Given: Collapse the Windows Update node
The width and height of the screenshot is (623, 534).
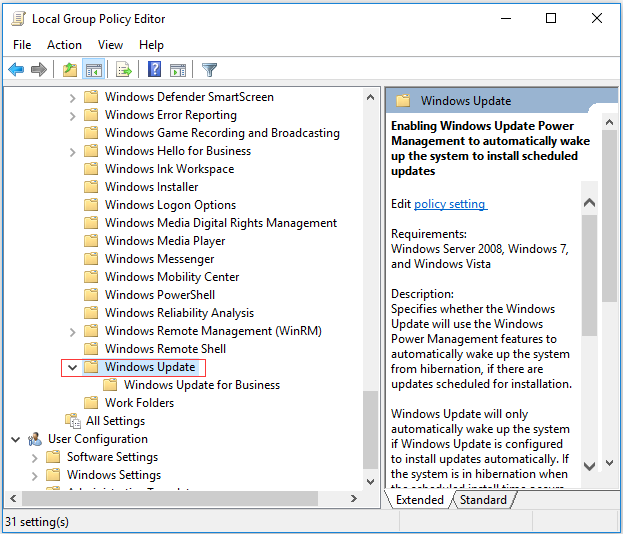Looking at the screenshot, I should click(x=72, y=367).
